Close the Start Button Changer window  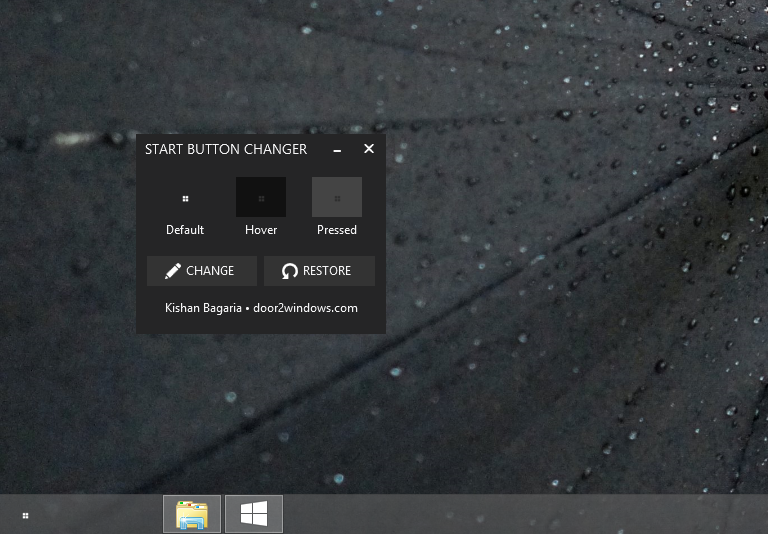[x=369, y=149]
